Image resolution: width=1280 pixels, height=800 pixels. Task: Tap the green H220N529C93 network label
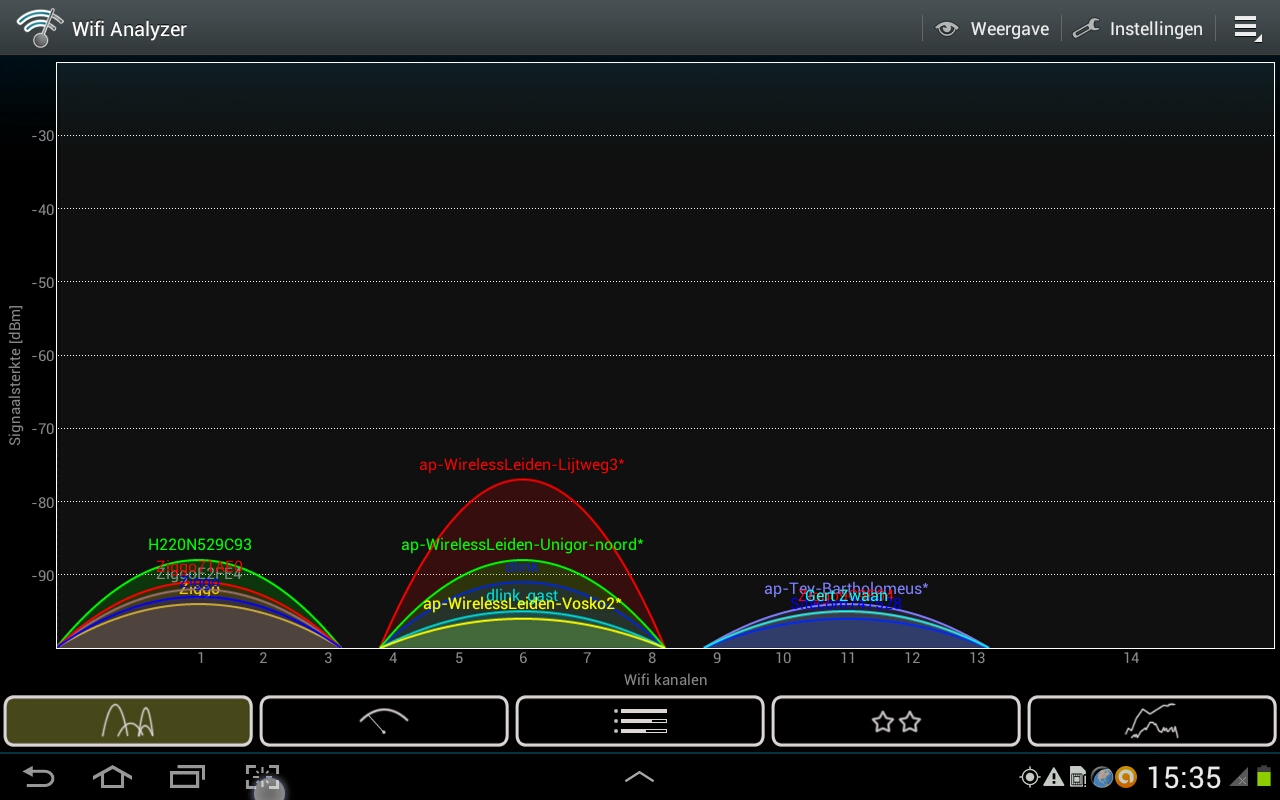pos(200,545)
